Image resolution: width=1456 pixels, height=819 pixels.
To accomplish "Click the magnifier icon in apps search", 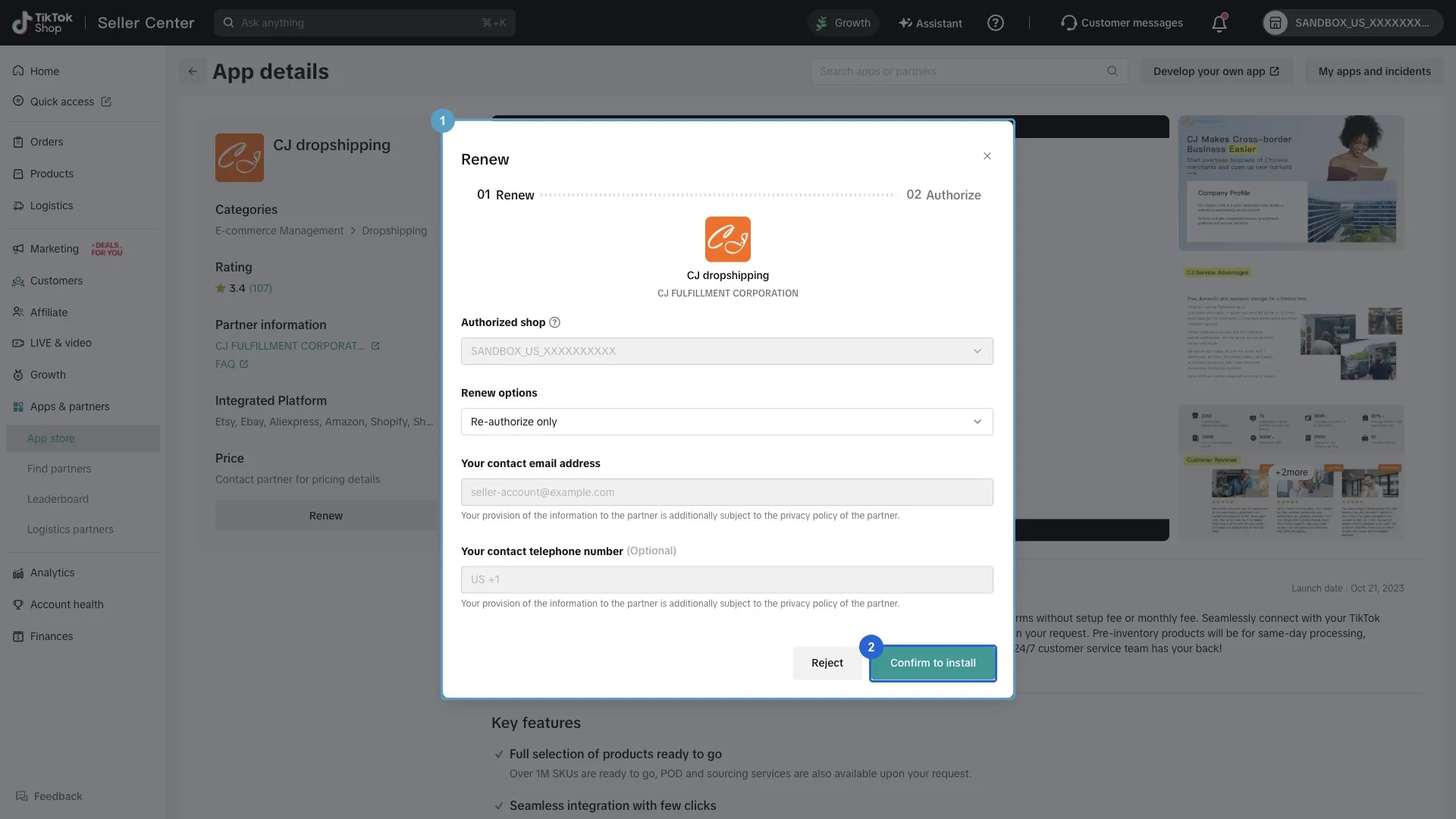I will [1112, 71].
